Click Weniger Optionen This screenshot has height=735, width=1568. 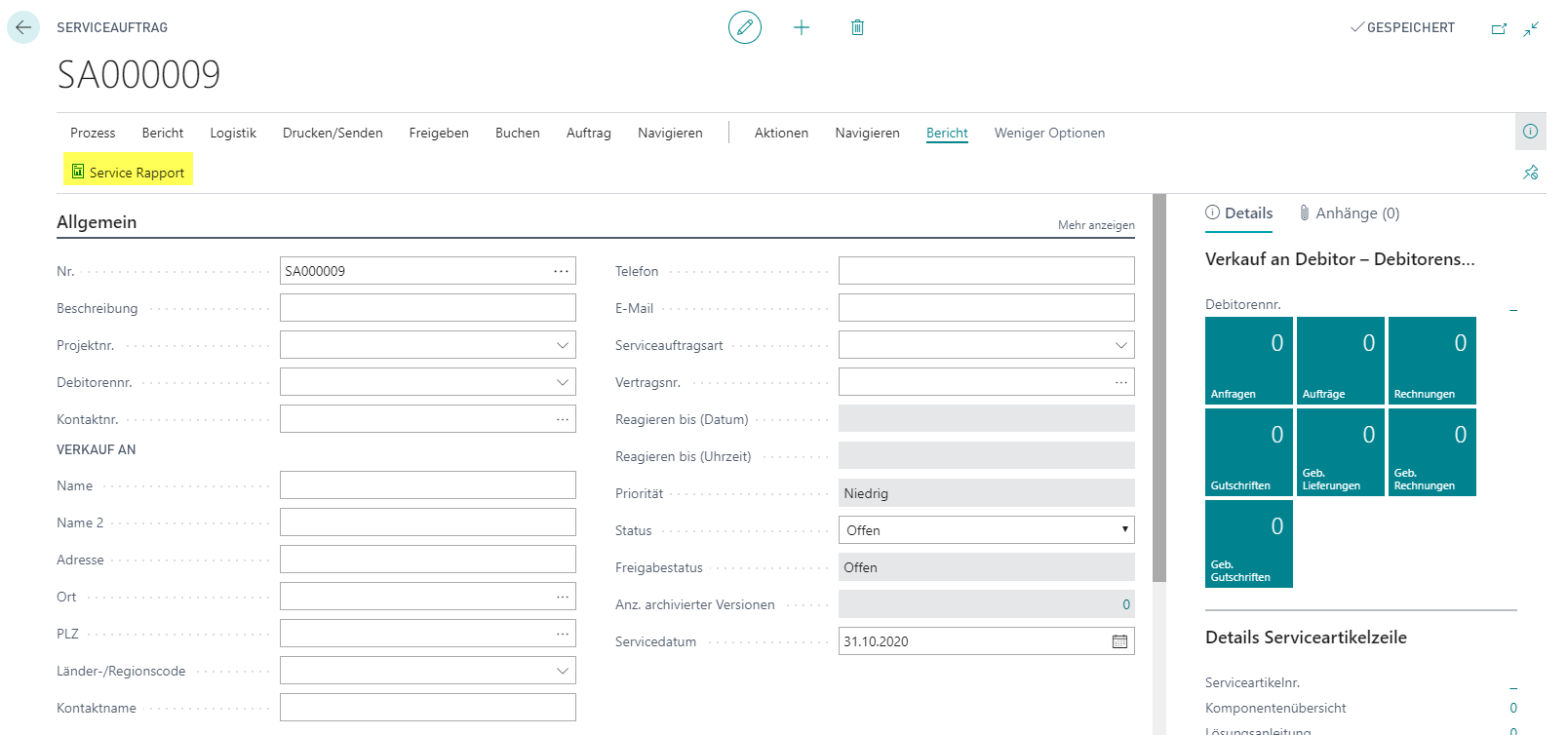point(1049,133)
